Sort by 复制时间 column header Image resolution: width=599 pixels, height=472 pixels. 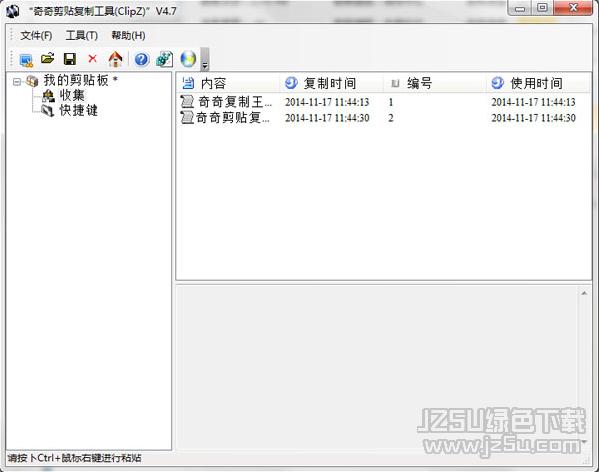coord(332,83)
